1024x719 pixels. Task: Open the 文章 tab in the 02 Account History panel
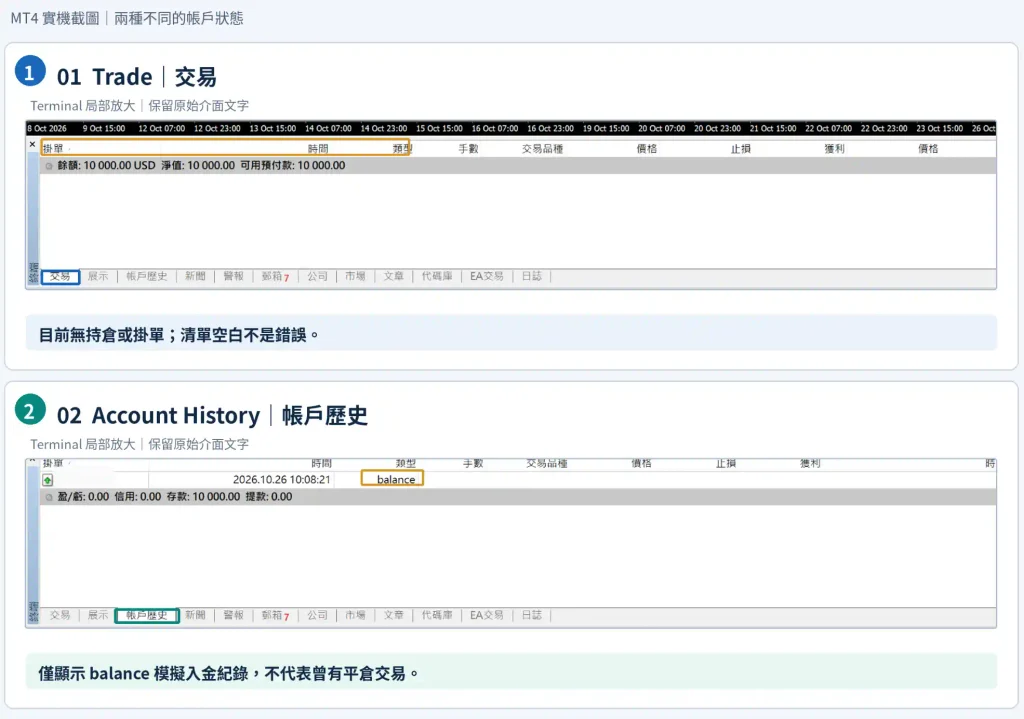(393, 615)
